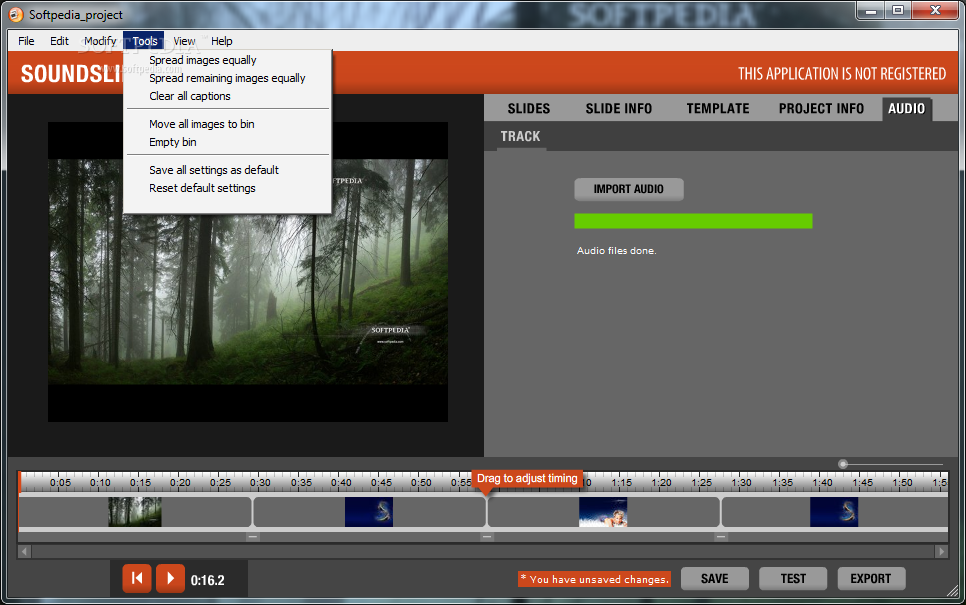Click the rewind to start button
The height and width of the screenshot is (605, 966).
pyautogui.click(x=137, y=579)
